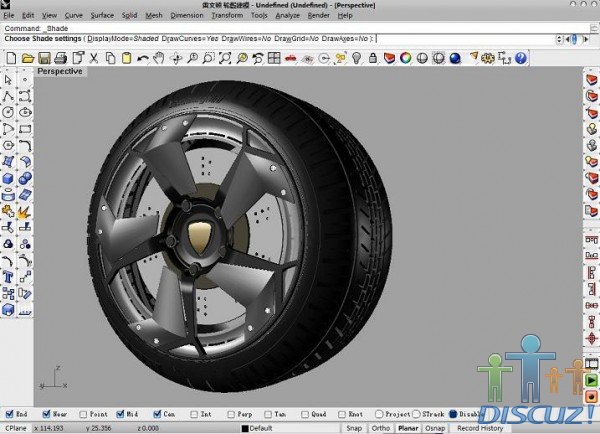Open the Transform menu
The width and height of the screenshot is (600, 434).
[227, 15]
